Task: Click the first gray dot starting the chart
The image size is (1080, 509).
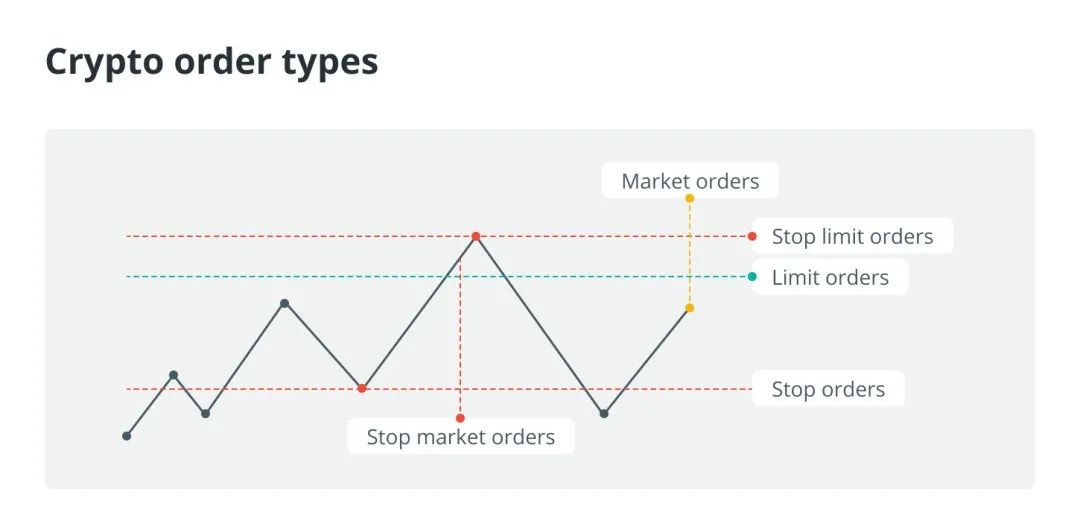Action: coord(127,436)
